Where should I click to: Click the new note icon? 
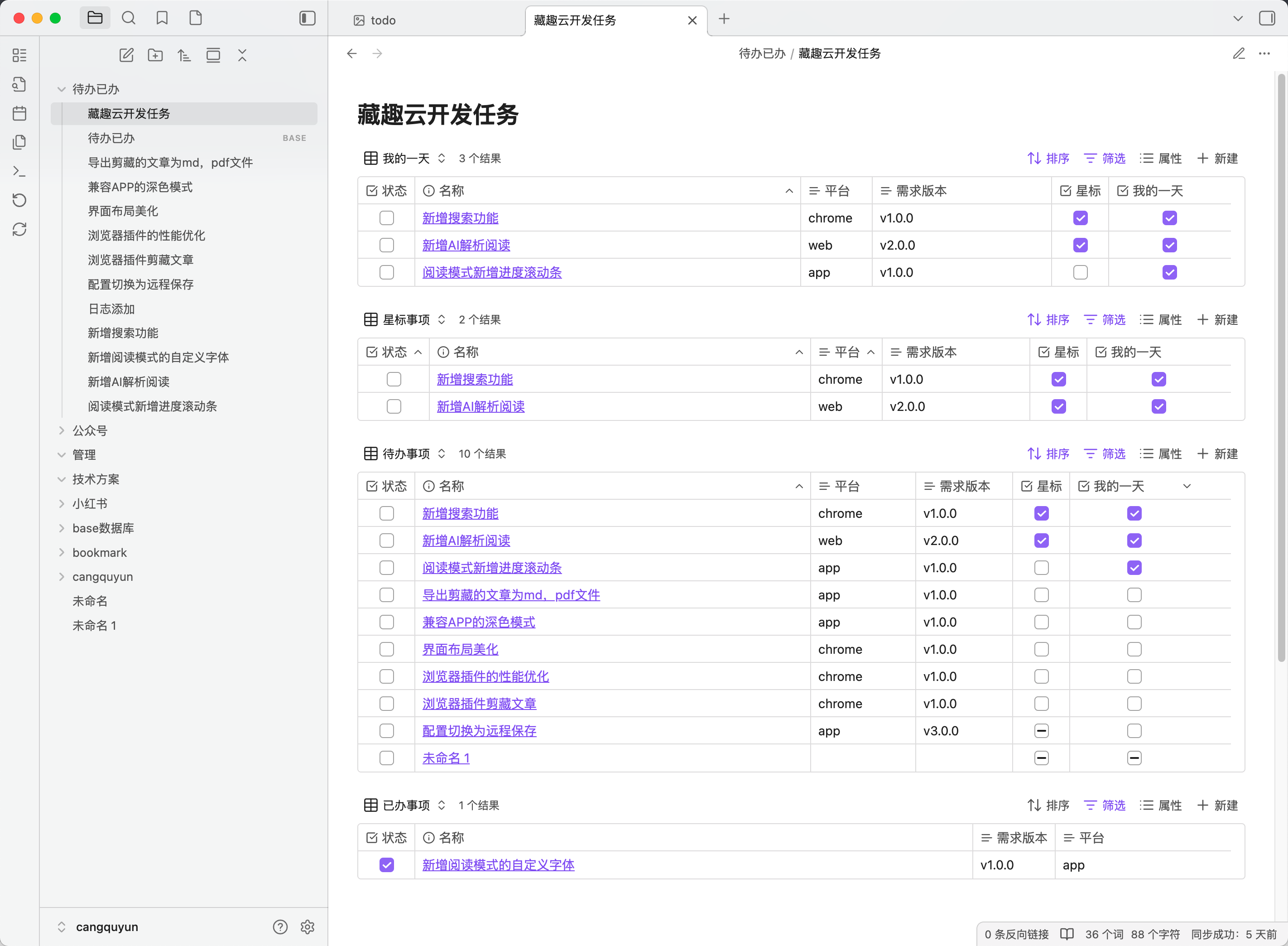tap(126, 56)
